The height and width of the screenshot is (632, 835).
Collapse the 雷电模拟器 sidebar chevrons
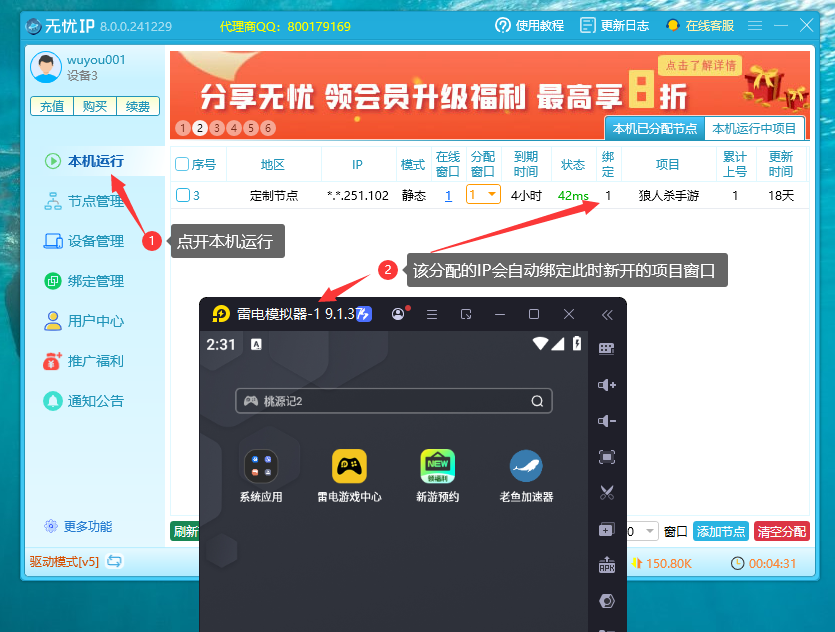[x=607, y=315]
